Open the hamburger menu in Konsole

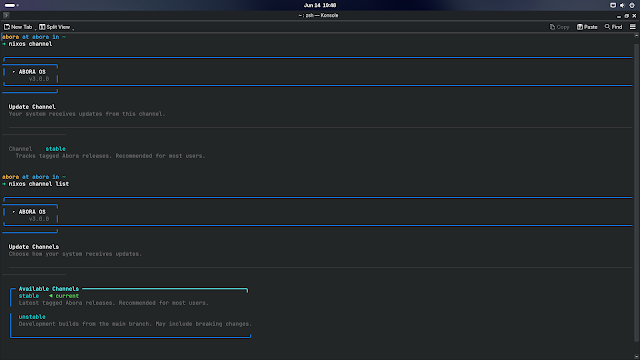633,27
